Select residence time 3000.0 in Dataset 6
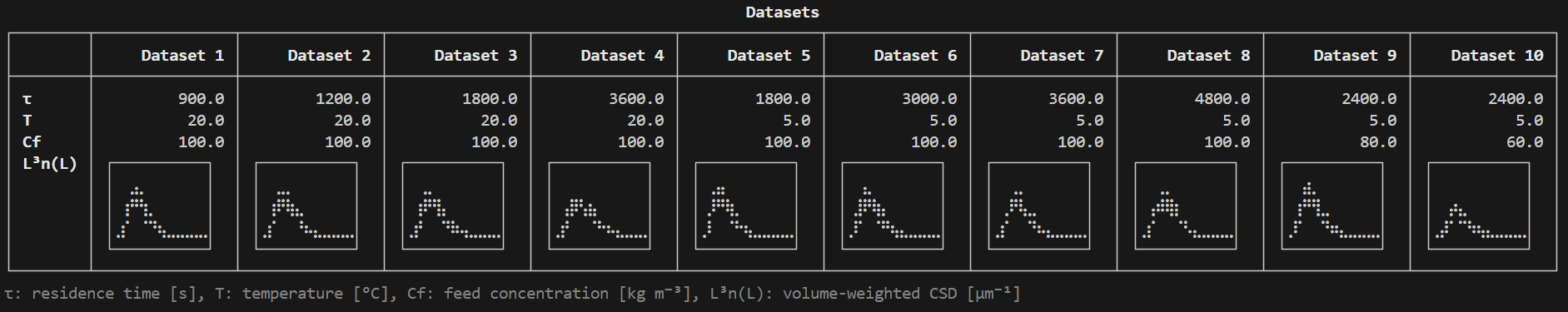1568x312 pixels. point(929,99)
